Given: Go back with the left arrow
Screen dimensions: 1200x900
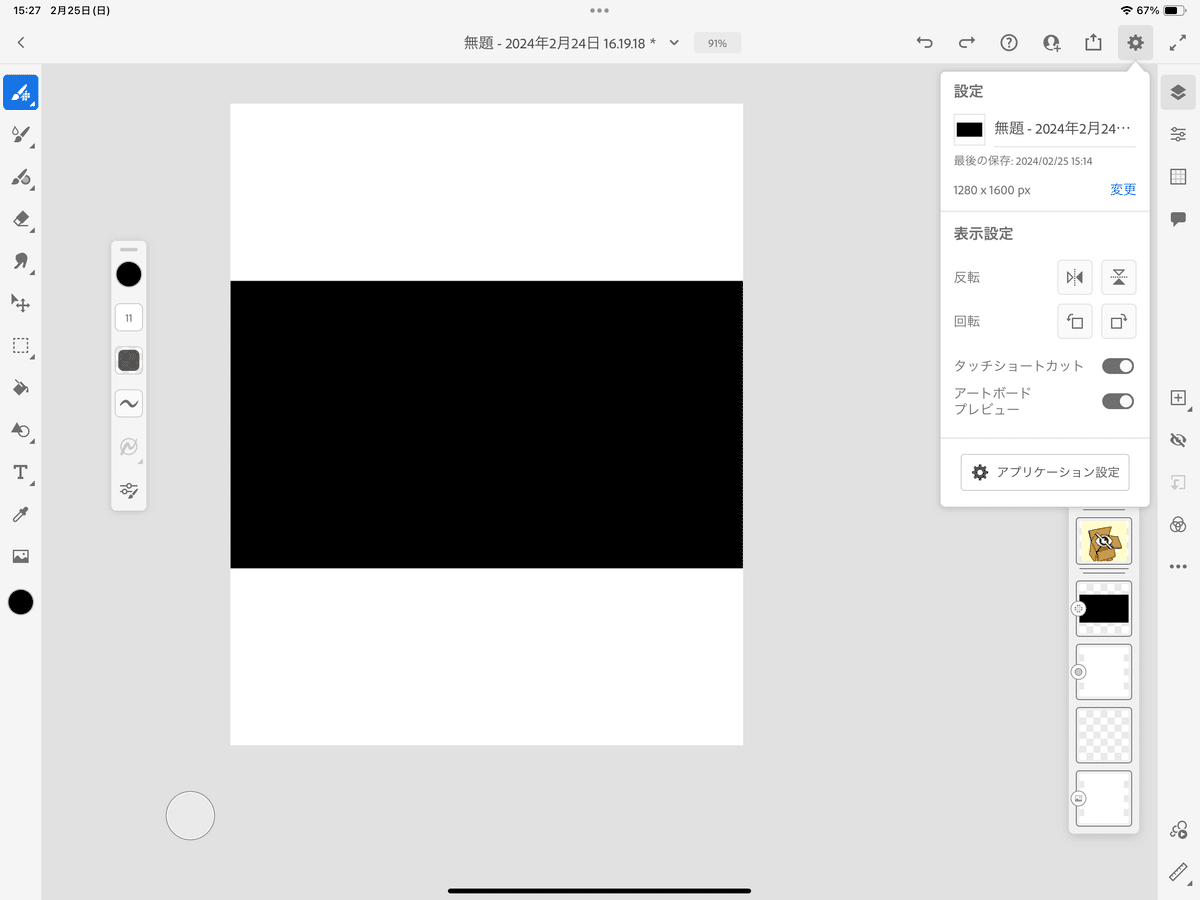Looking at the screenshot, I should (x=21, y=43).
